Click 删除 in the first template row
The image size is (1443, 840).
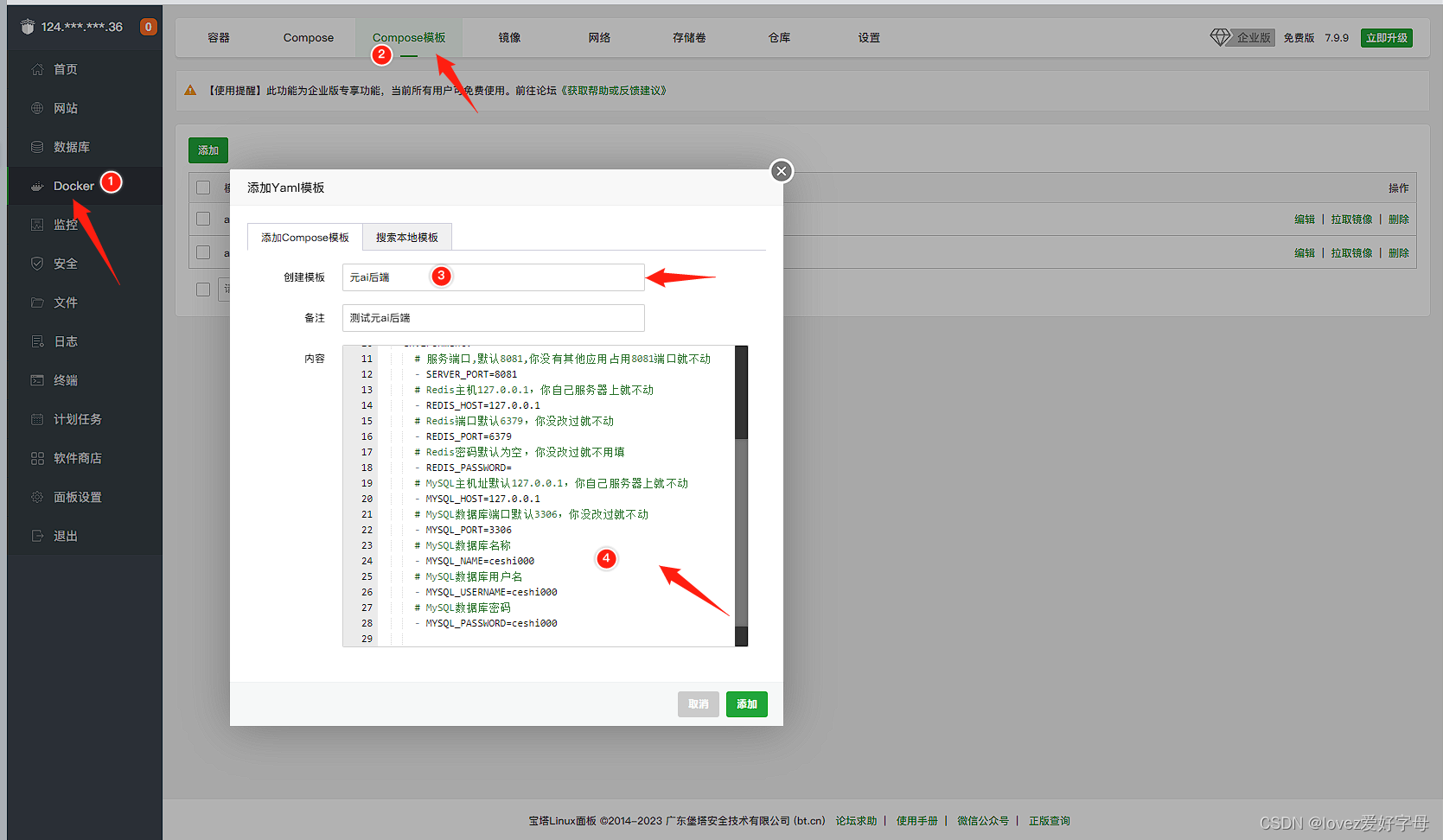pyautogui.click(x=1399, y=220)
